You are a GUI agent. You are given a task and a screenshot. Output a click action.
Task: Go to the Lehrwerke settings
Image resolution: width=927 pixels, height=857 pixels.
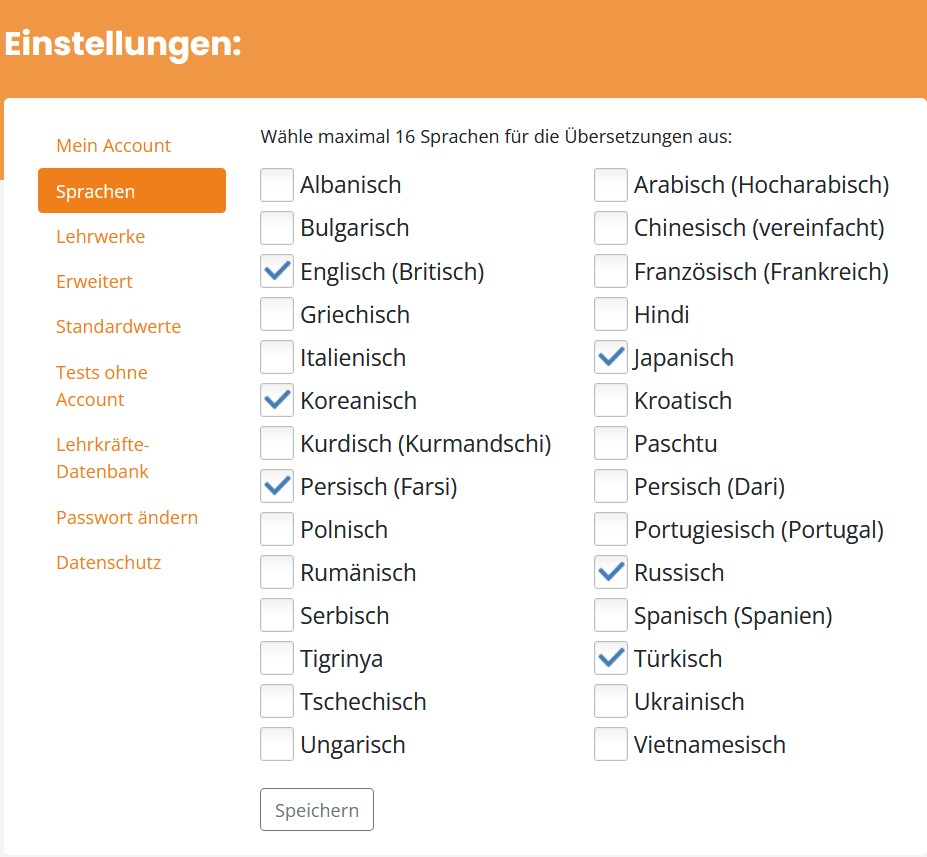coord(101,236)
